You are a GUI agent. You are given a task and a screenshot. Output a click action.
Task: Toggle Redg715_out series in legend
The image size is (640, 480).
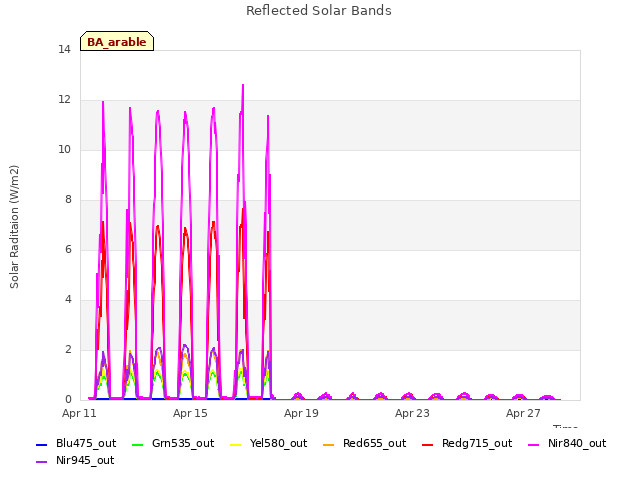467,444
